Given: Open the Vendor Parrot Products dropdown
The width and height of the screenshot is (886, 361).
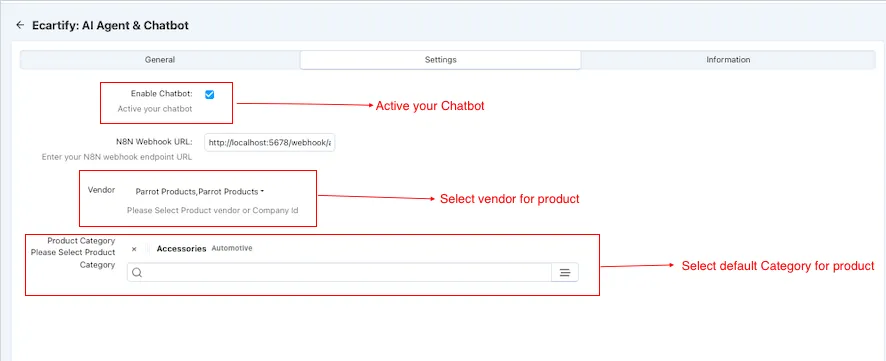Looking at the screenshot, I should 200,192.
